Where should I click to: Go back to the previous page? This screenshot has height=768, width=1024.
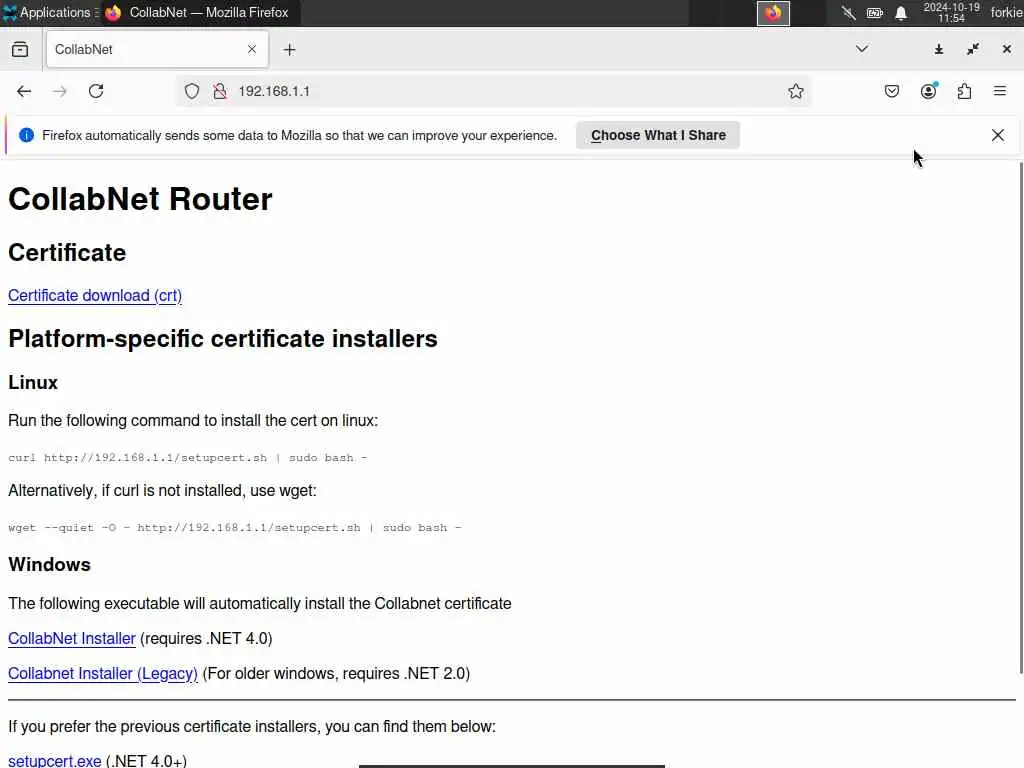24,91
